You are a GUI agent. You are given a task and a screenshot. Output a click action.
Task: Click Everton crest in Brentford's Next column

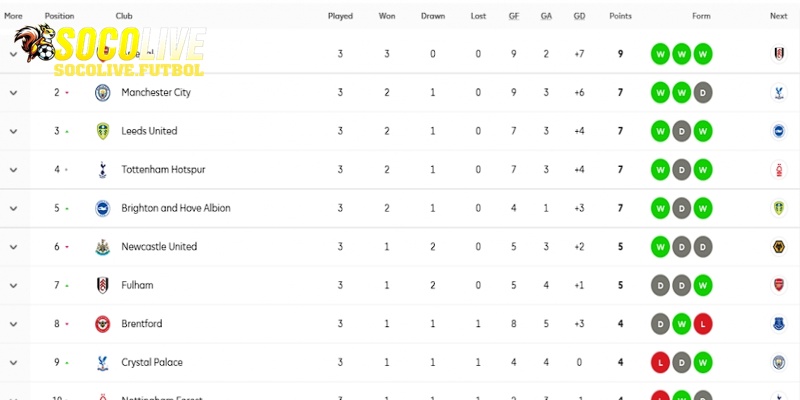pyautogui.click(x=779, y=324)
